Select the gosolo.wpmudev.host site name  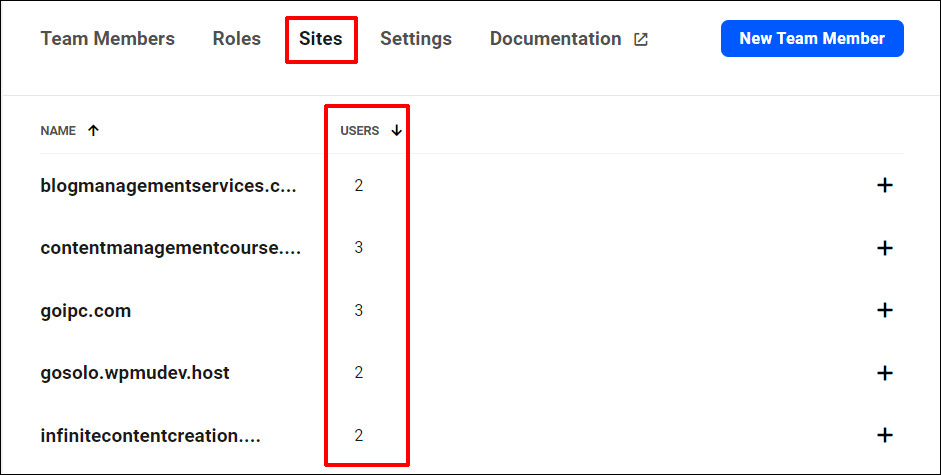[x=135, y=373]
